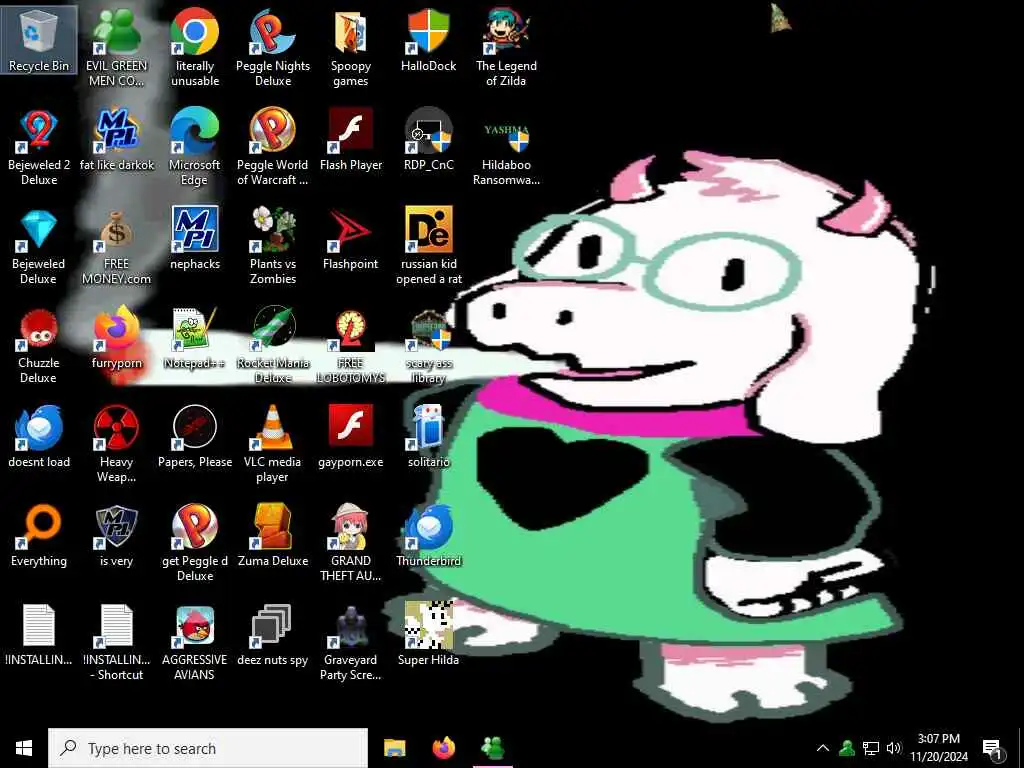Open the clock showing 3:07 PM
1024x768 pixels.
point(939,748)
